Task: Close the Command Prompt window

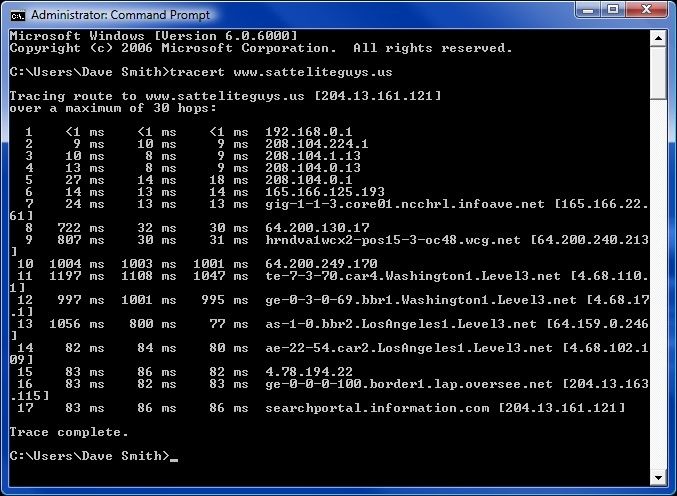Action: pyautogui.click(x=646, y=9)
